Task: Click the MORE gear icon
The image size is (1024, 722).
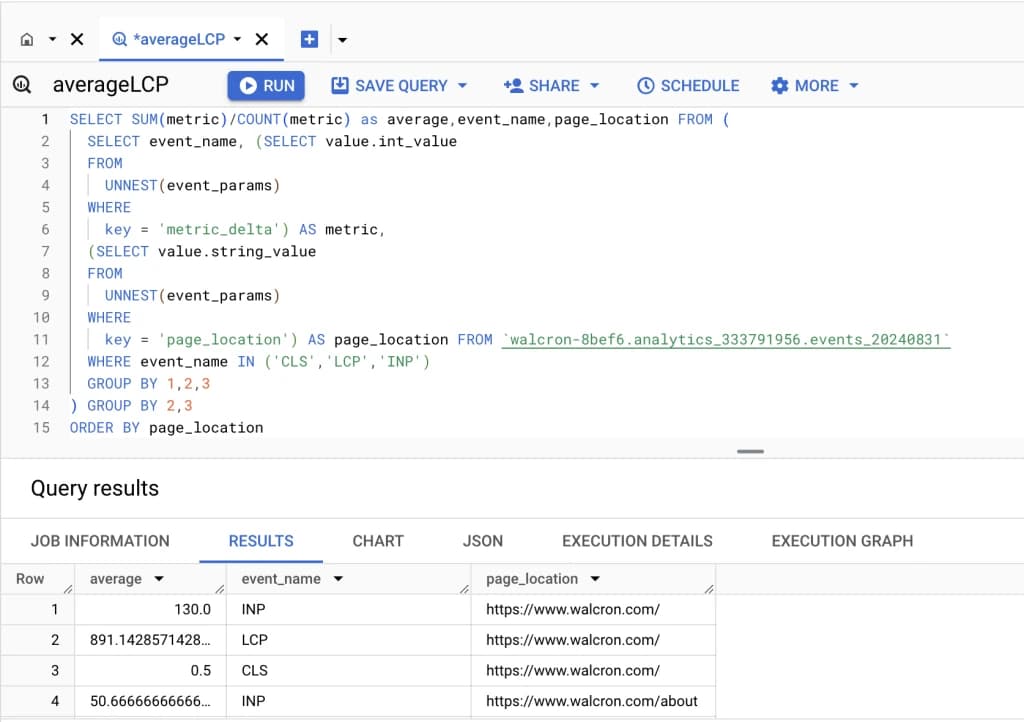Action: [780, 85]
